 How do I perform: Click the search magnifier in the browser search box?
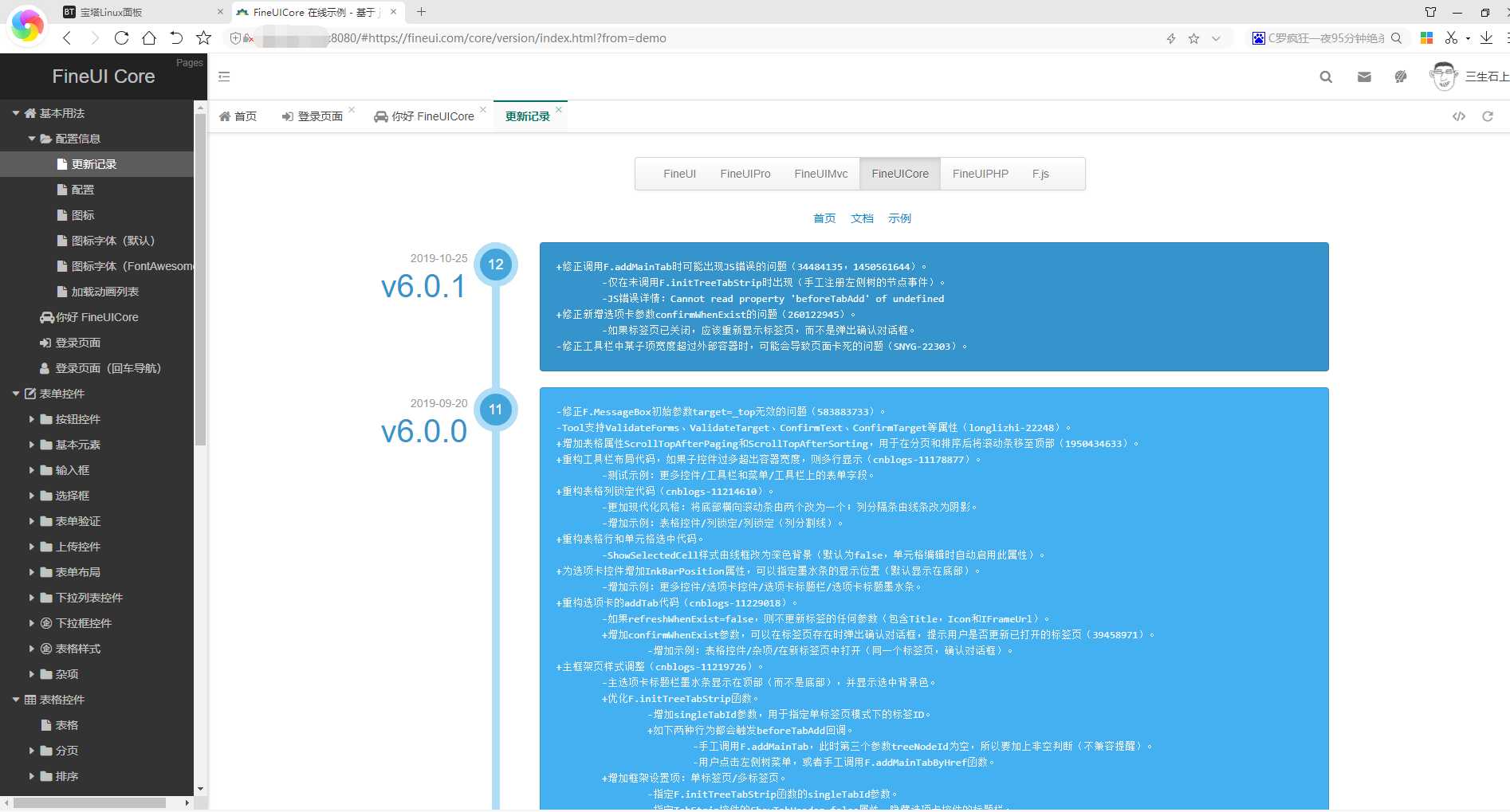1396,38
